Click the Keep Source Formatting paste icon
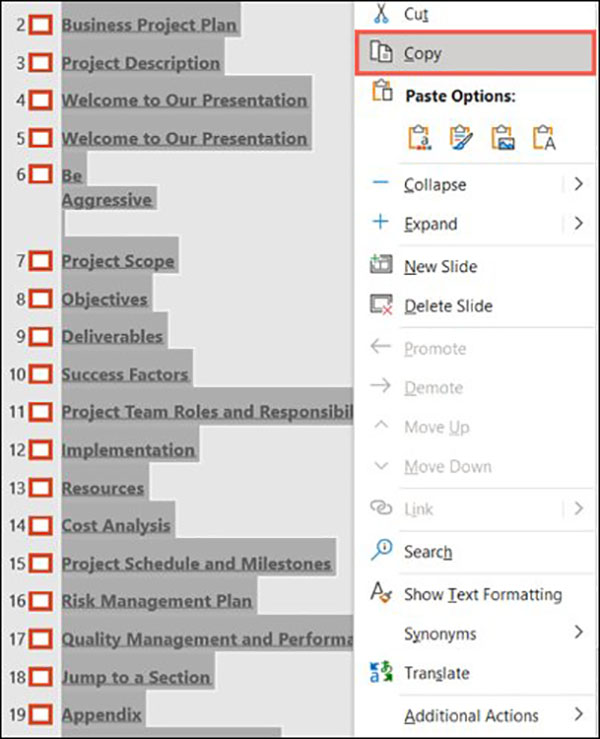Screen dimensions: 600x739 pos(461,138)
